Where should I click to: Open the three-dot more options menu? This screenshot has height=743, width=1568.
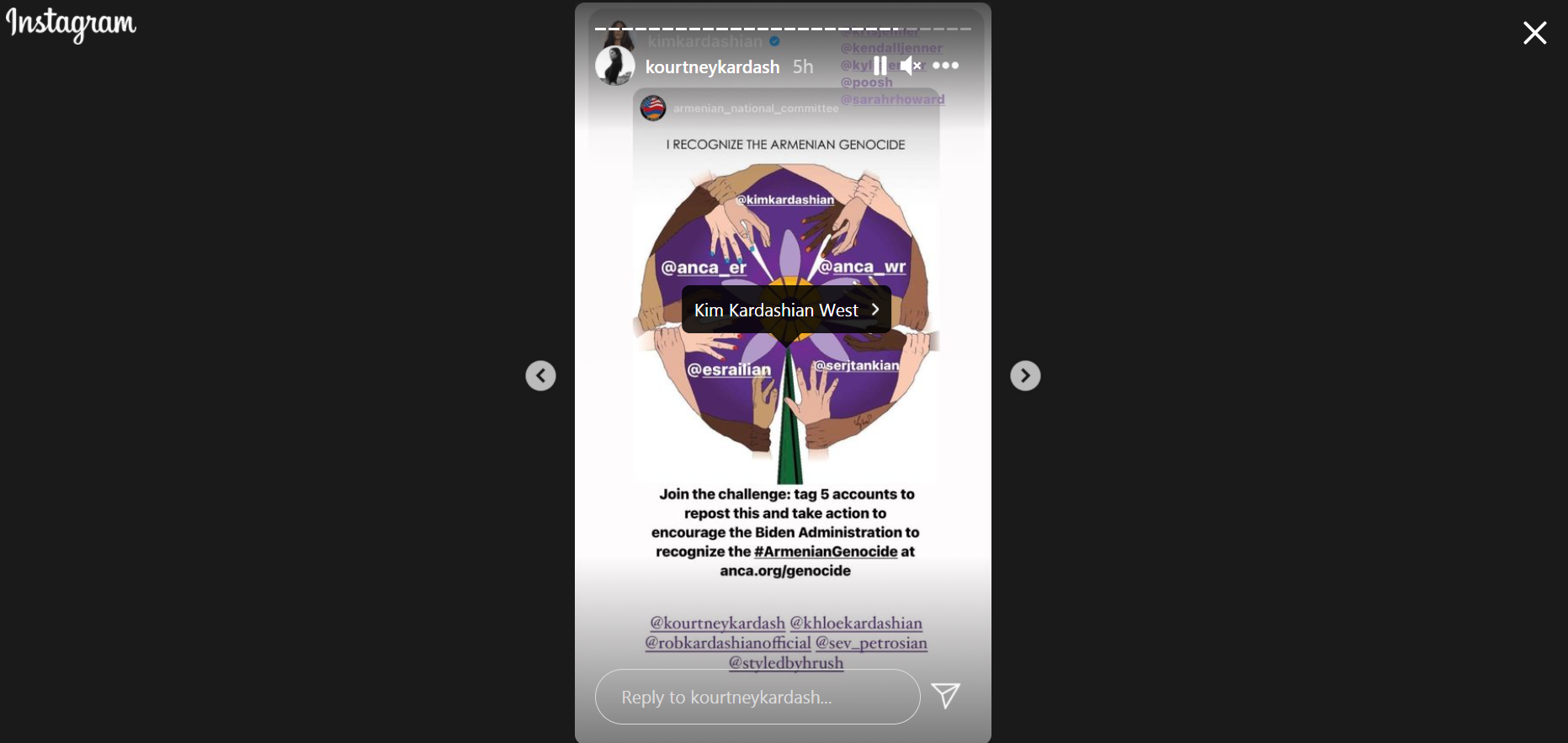tap(946, 66)
